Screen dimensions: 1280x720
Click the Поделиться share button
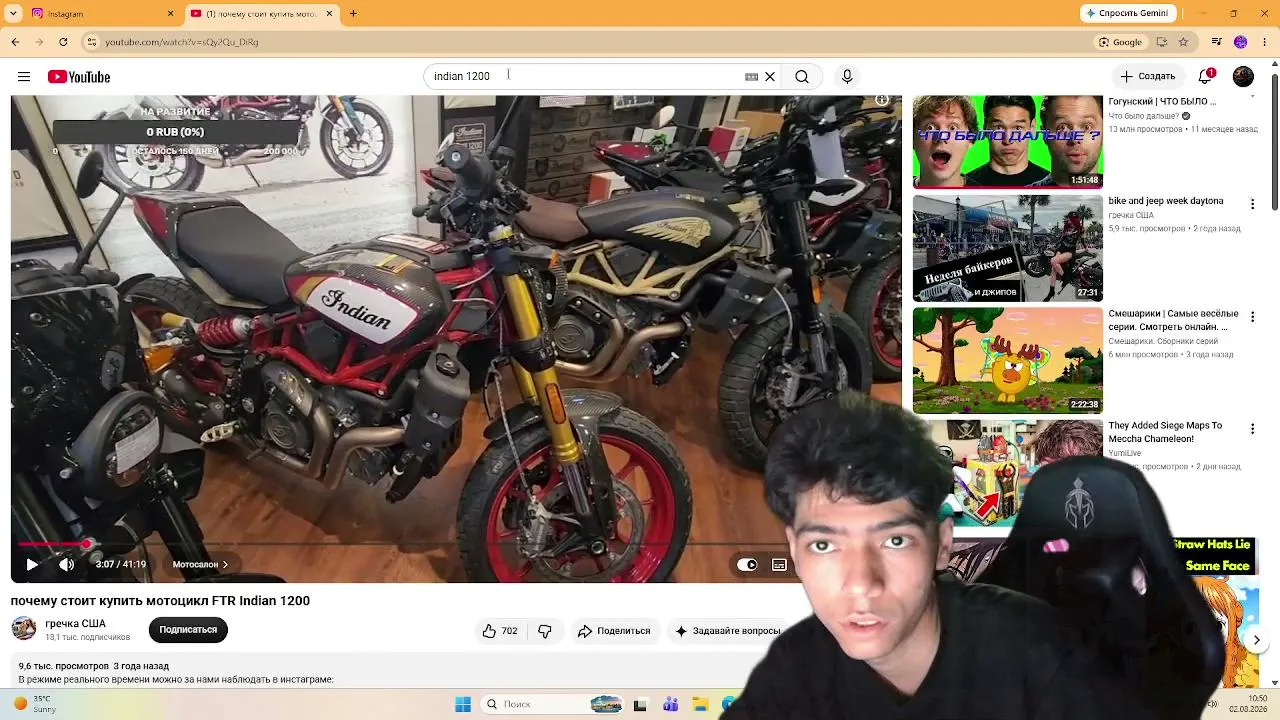click(614, 631)
